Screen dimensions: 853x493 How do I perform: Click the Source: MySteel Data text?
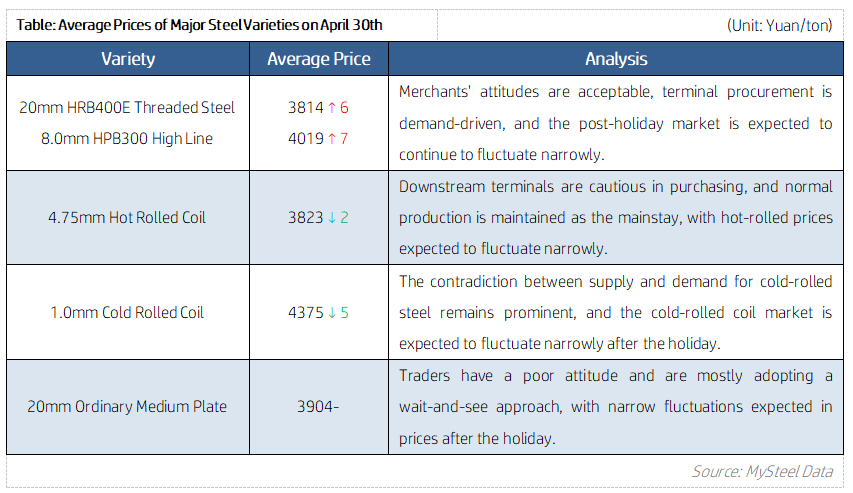[762, 470]
